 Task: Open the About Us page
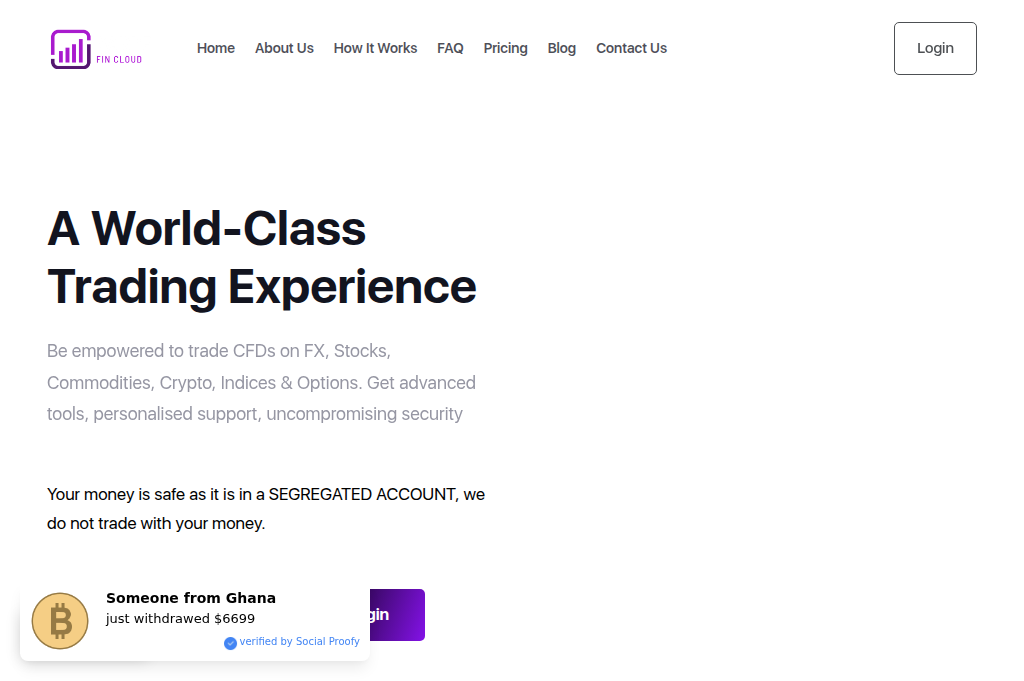click(x=284, y=48)
